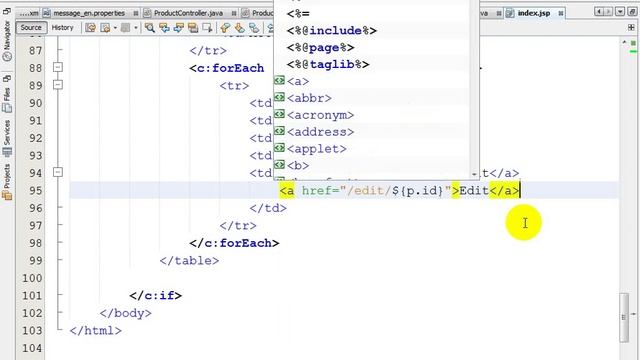The image size is (640, 360).
Task: Click the Previous Bookmark icon
Action: (224, 28)
